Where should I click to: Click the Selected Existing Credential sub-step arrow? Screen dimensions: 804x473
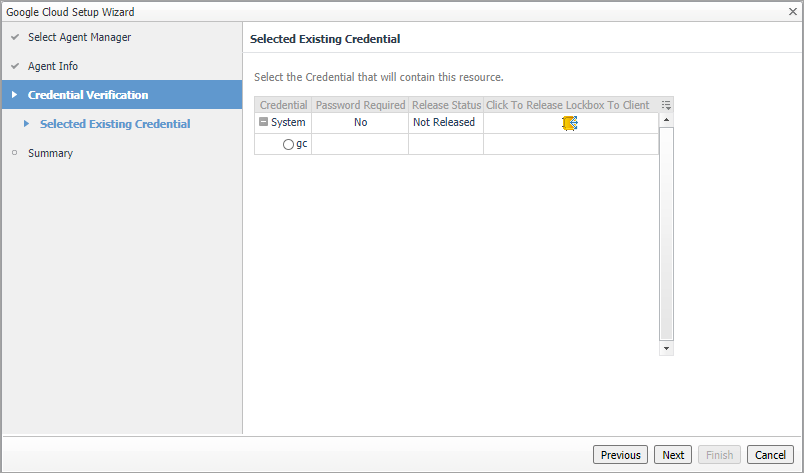click(x=27, y=124)
